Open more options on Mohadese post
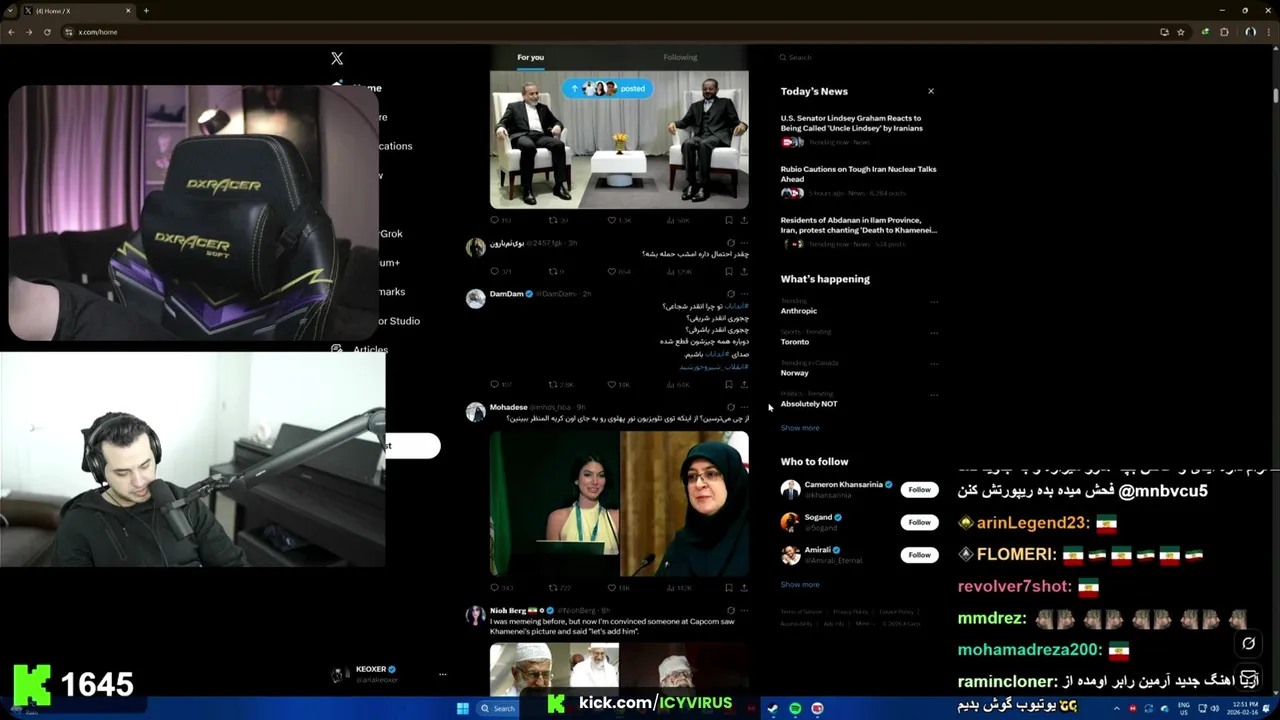1280x720 pixels. tap(744, 407)
